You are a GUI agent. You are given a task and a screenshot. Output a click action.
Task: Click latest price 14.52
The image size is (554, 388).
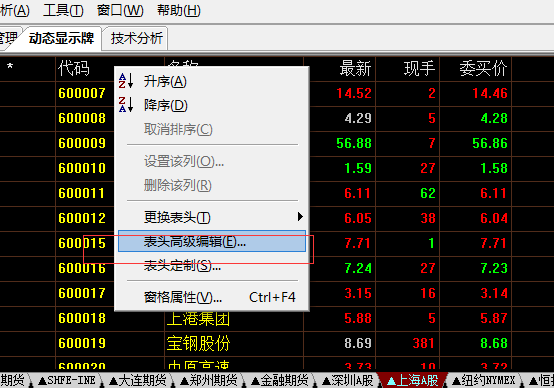(354, 93)
